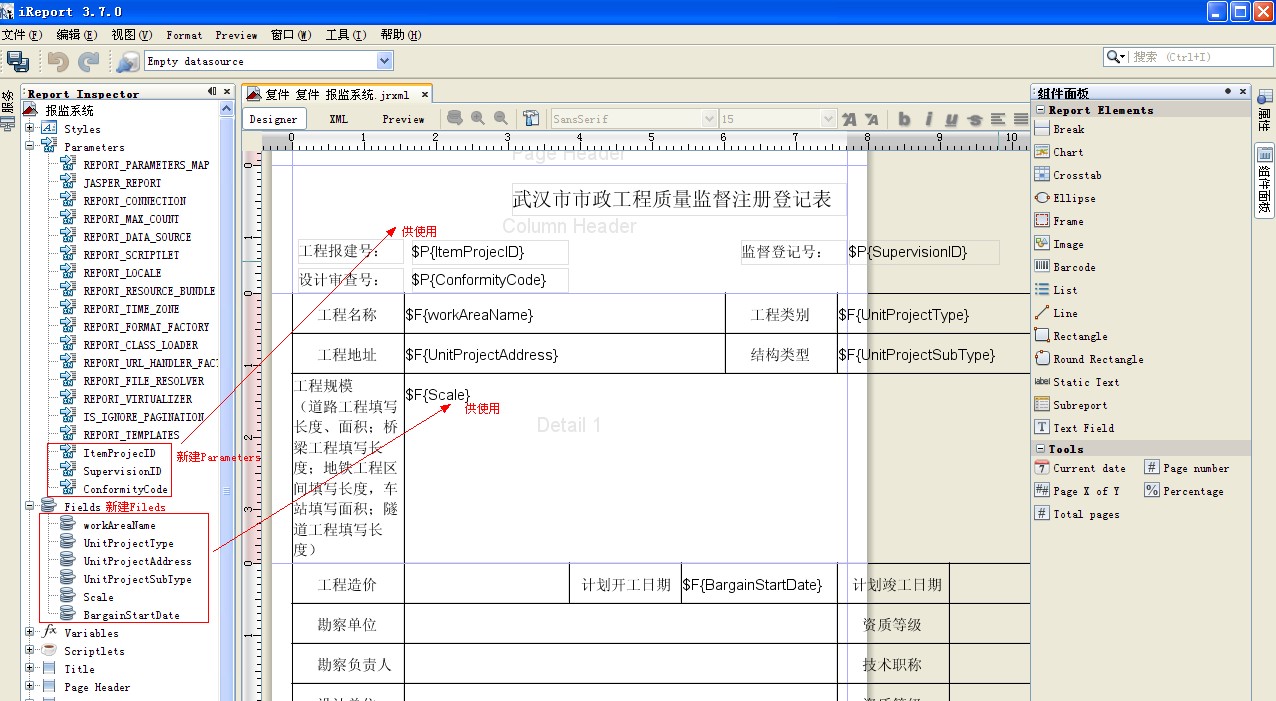Select the Crosstab element in palette
The width and height of the screenshot is (1276, 701).
point(1068,175)
